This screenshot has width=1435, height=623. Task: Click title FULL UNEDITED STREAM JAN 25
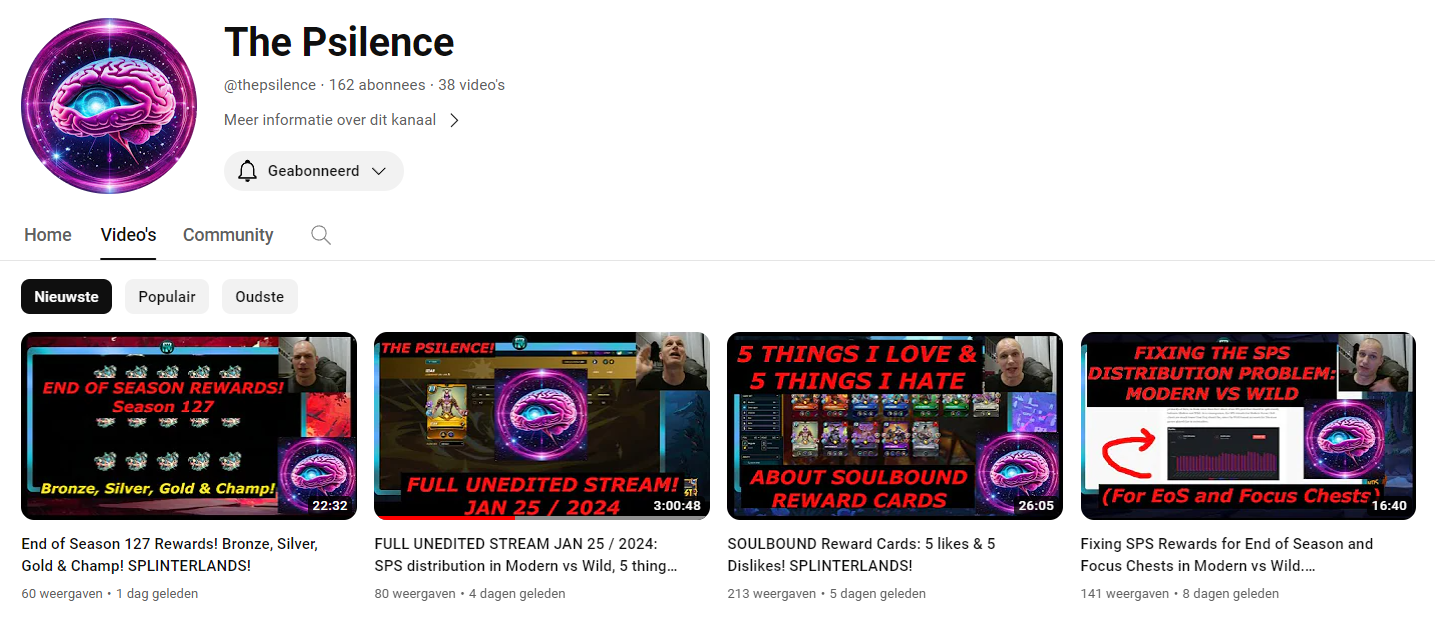525,555
